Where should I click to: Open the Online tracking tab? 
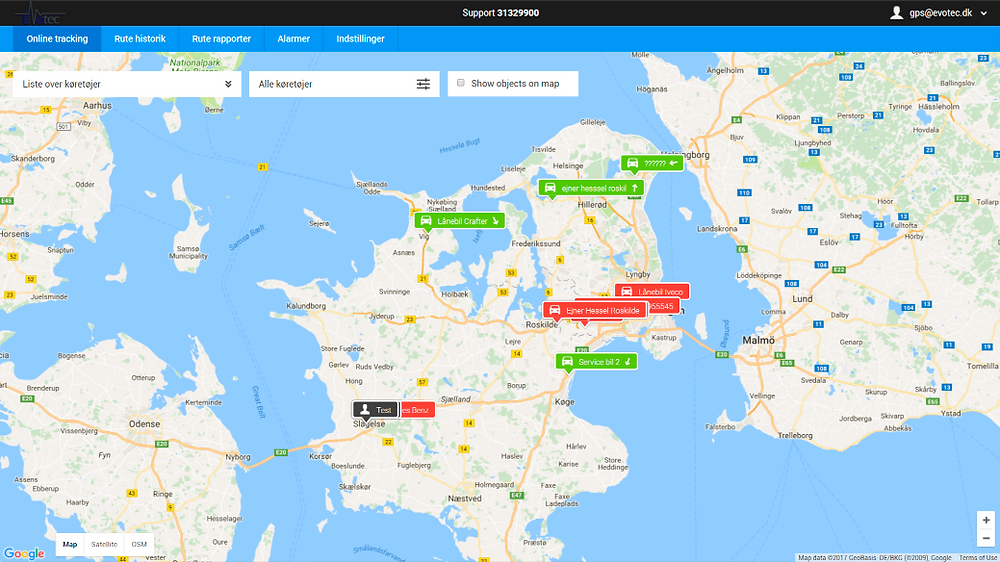(x=57, y=39)
